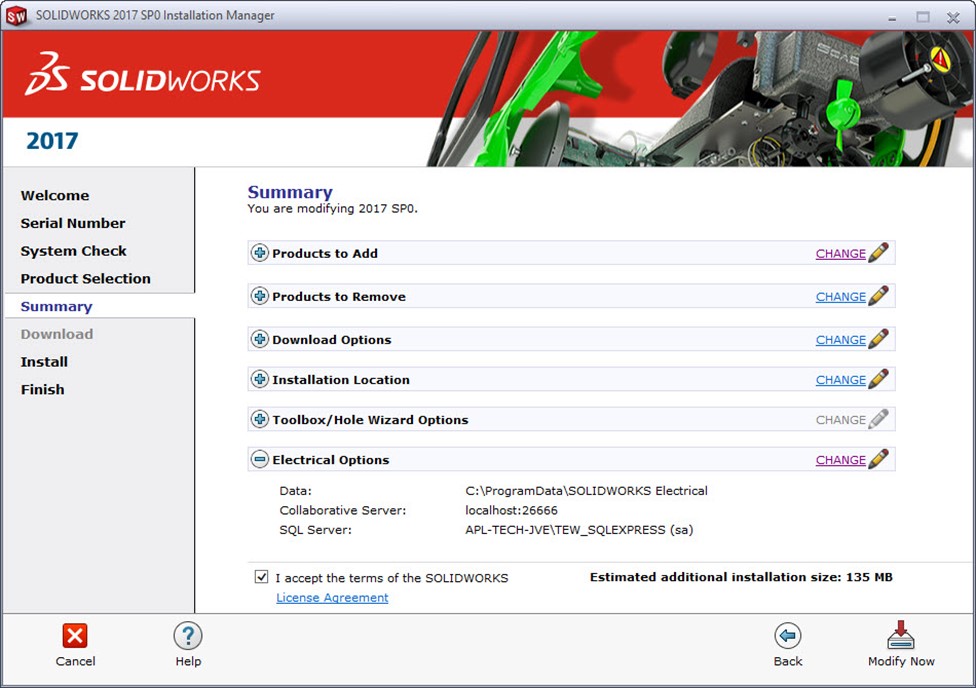Click pencil icon beside Download Options
976x688 pixels.
pos(878,339)
